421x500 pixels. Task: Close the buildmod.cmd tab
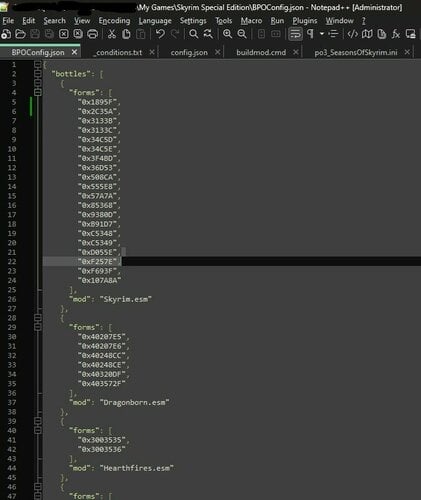click(296, 52)
